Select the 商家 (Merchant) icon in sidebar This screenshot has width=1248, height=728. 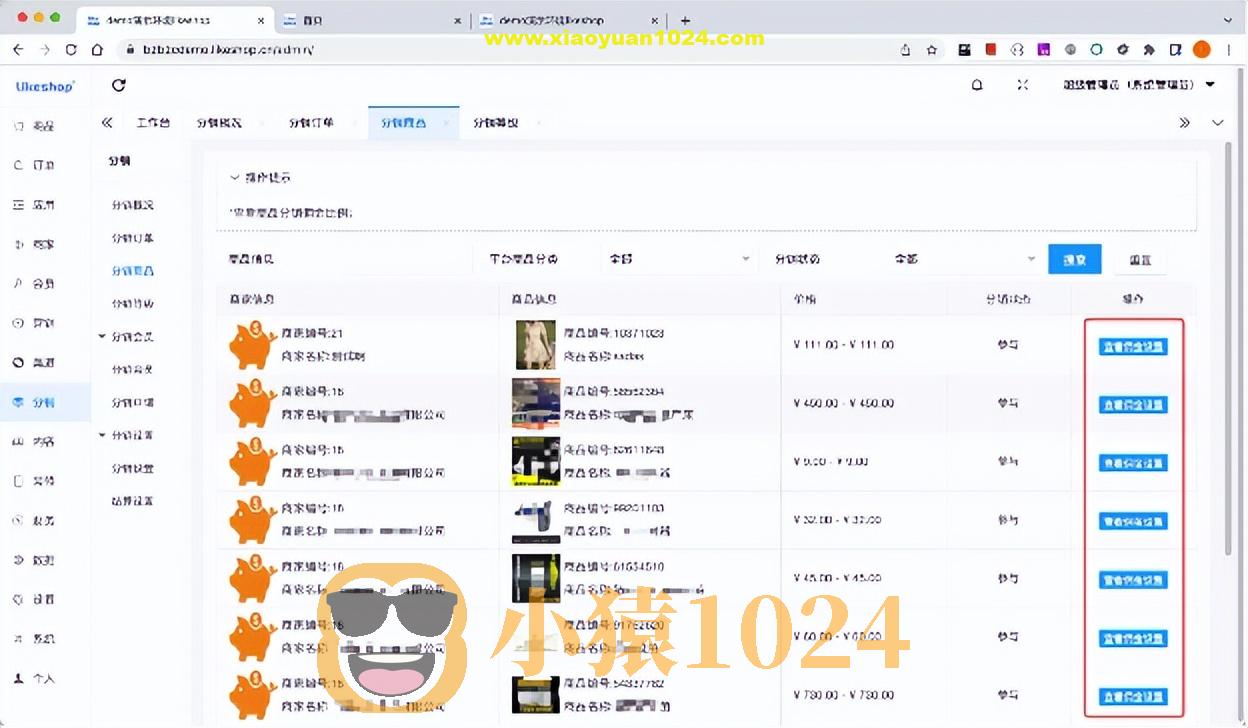tap(45, 243)
